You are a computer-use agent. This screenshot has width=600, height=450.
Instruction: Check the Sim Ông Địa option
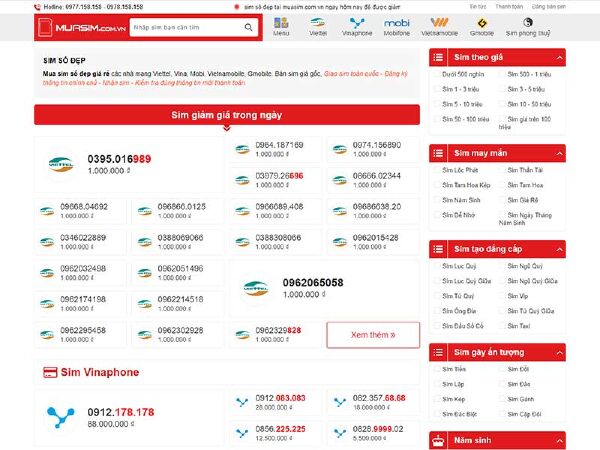[x=437, y=311]
